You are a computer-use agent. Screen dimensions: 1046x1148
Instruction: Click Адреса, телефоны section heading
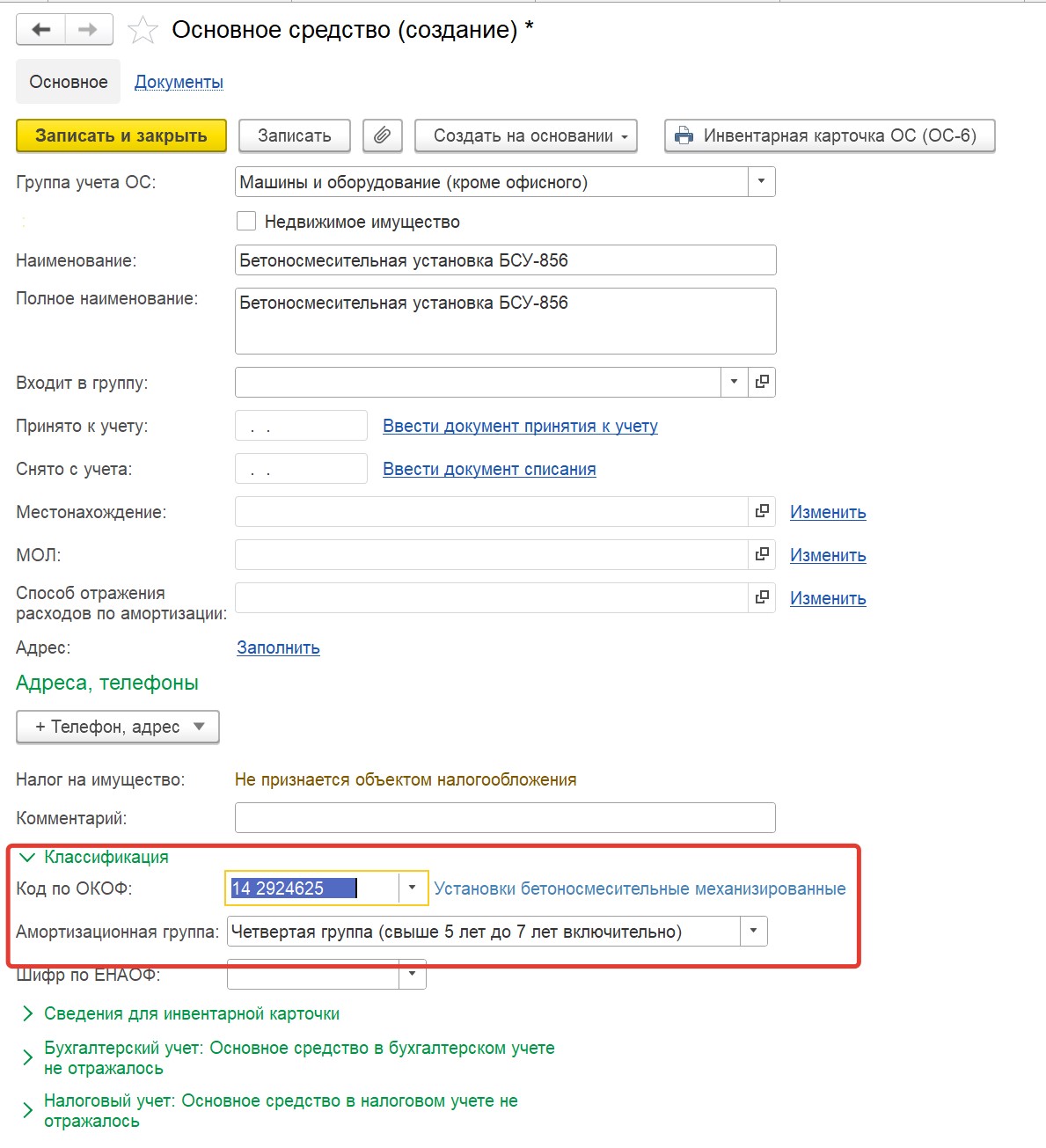107,683
